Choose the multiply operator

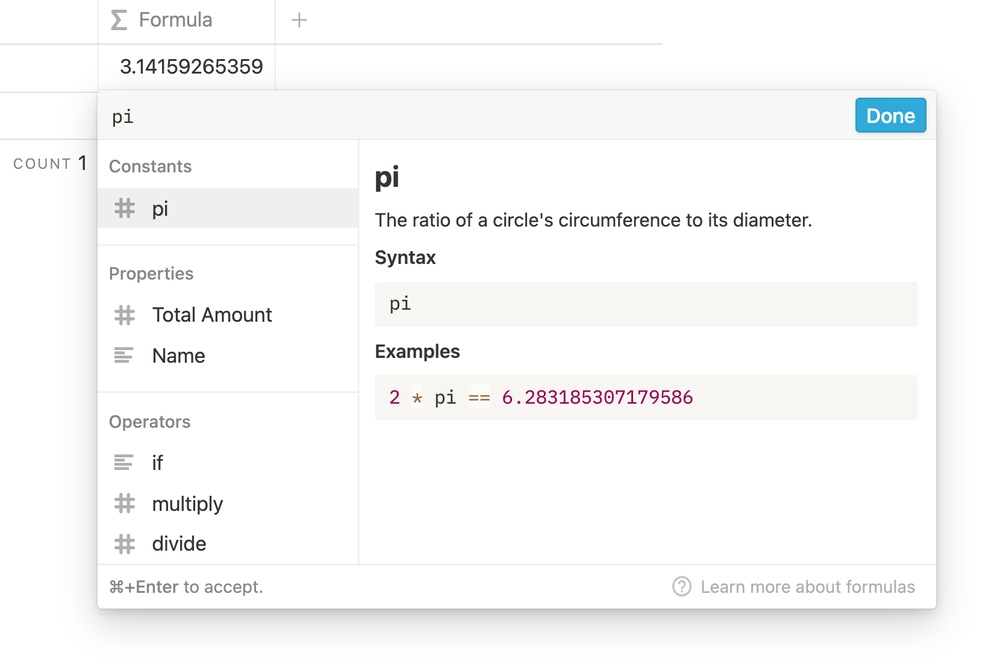(188, 504)
